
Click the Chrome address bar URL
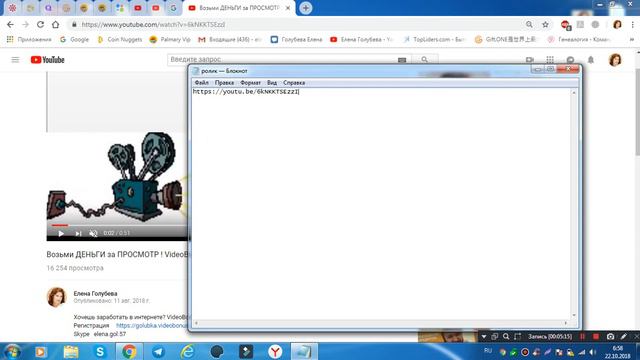153,24
